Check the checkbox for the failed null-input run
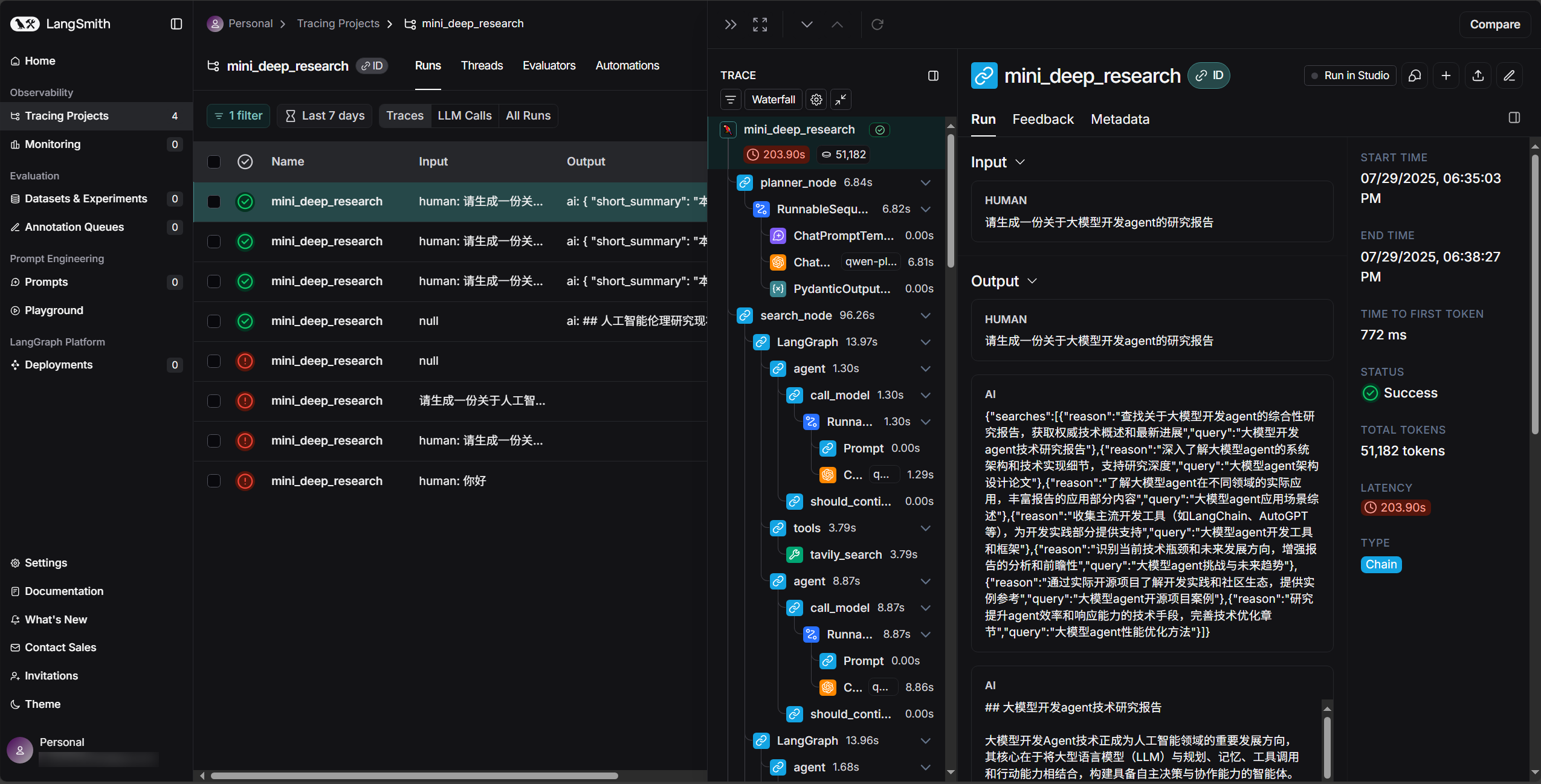 pos(214,361)
